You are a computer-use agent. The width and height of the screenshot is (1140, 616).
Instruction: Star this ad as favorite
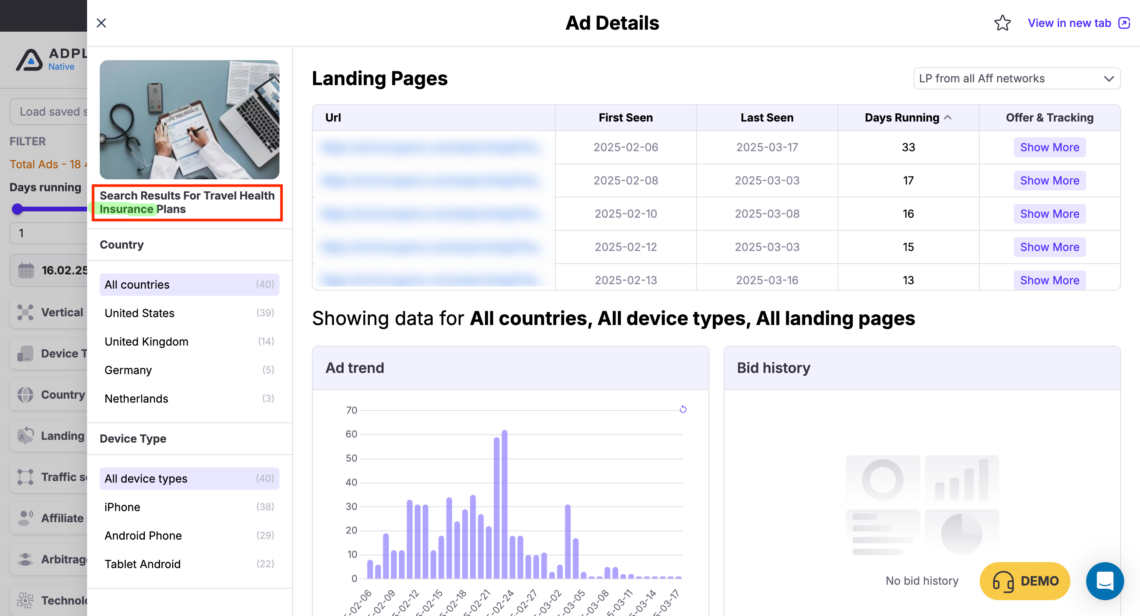click(x=1003, y=22)
